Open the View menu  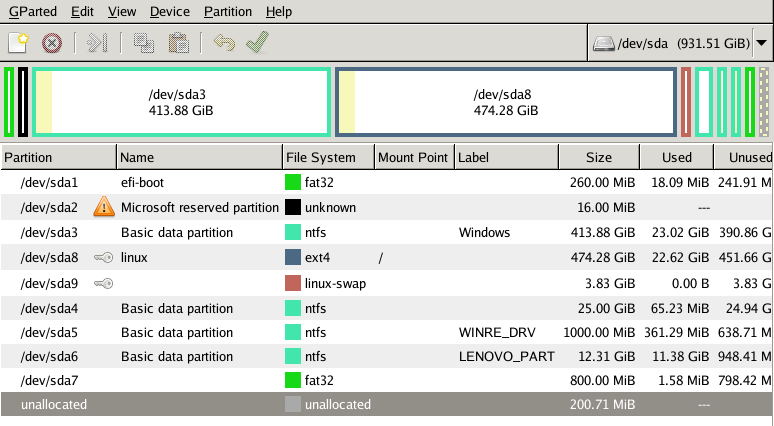click(x=122, y=12)
